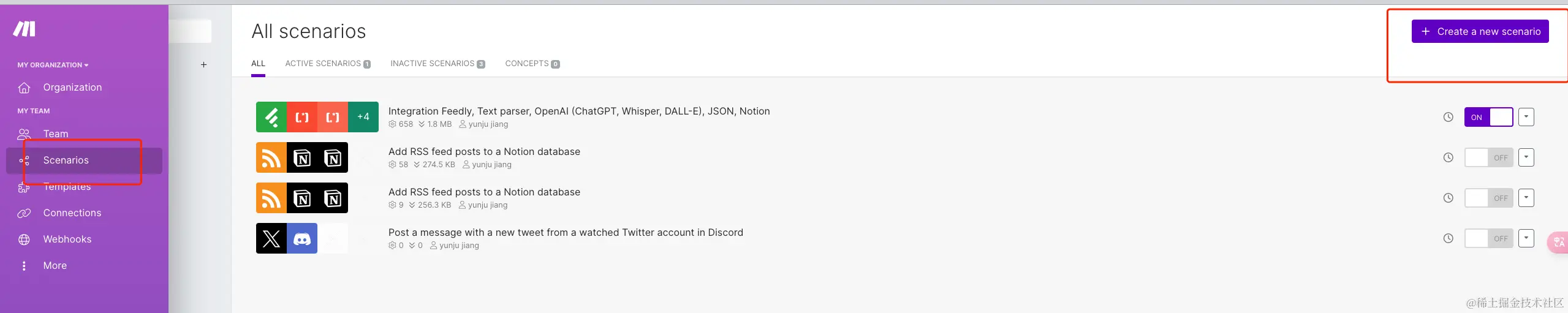Open the Post a message tweet scenario
Viewport: 1568px width, 313px height.
click(x=565, y=232)
